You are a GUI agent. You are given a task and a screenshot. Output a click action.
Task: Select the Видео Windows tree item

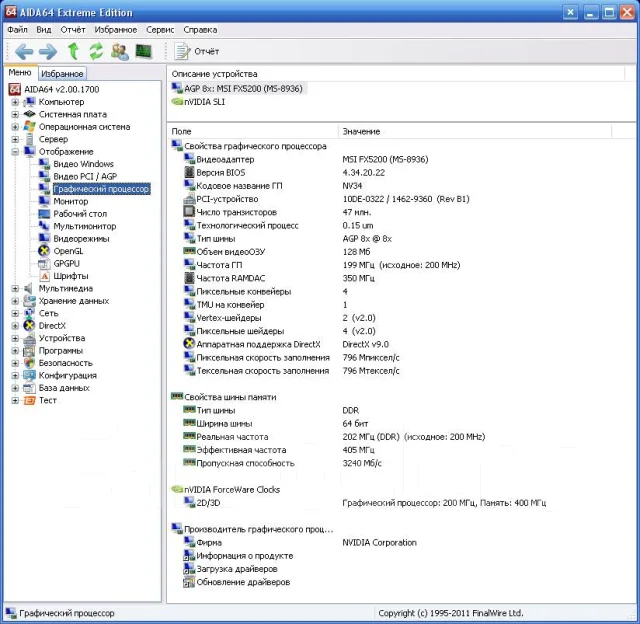[83, 164]
